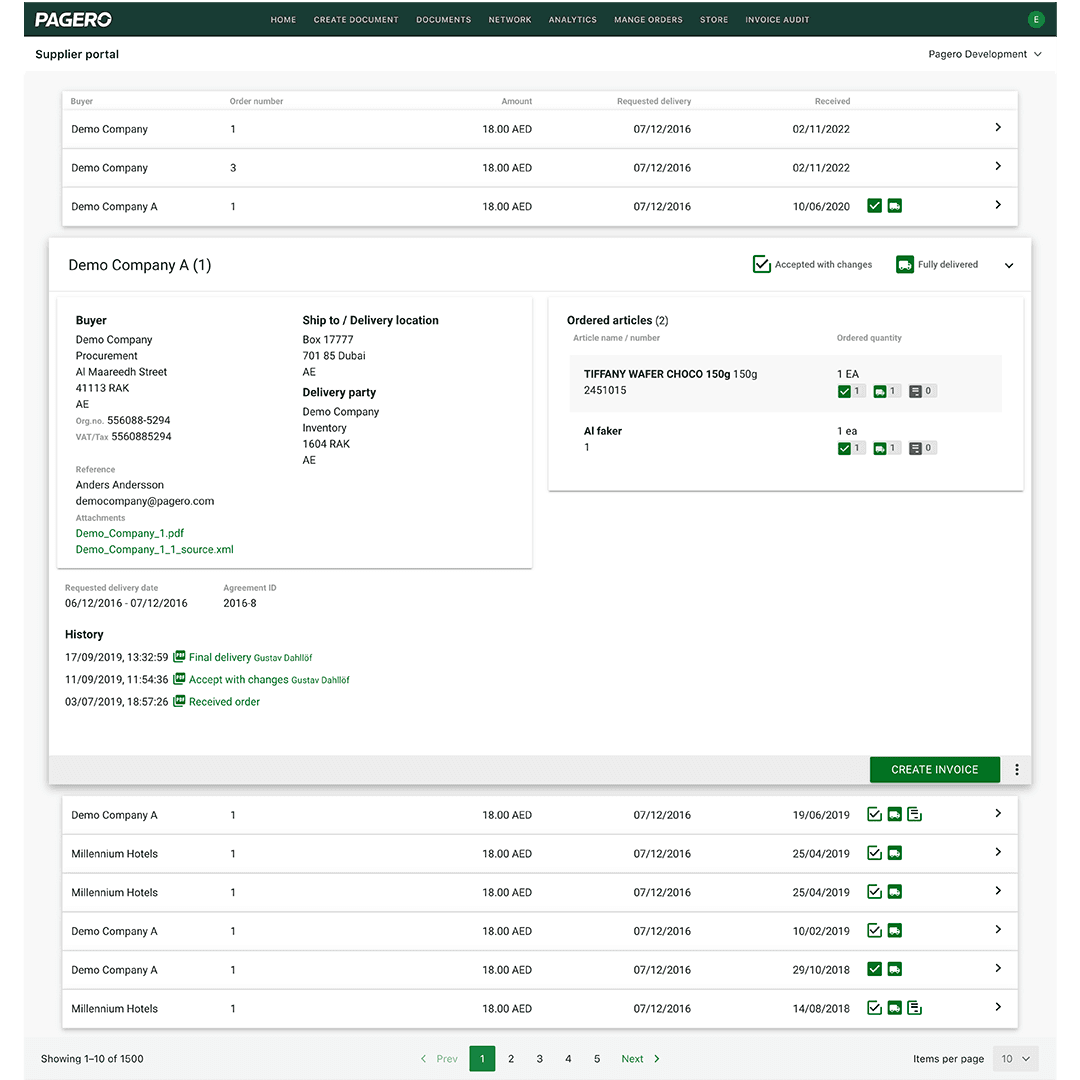
Task: Click accepted icon in the 14/08/2018 row
Action: pyautogui.click(x=874, y=1008)
